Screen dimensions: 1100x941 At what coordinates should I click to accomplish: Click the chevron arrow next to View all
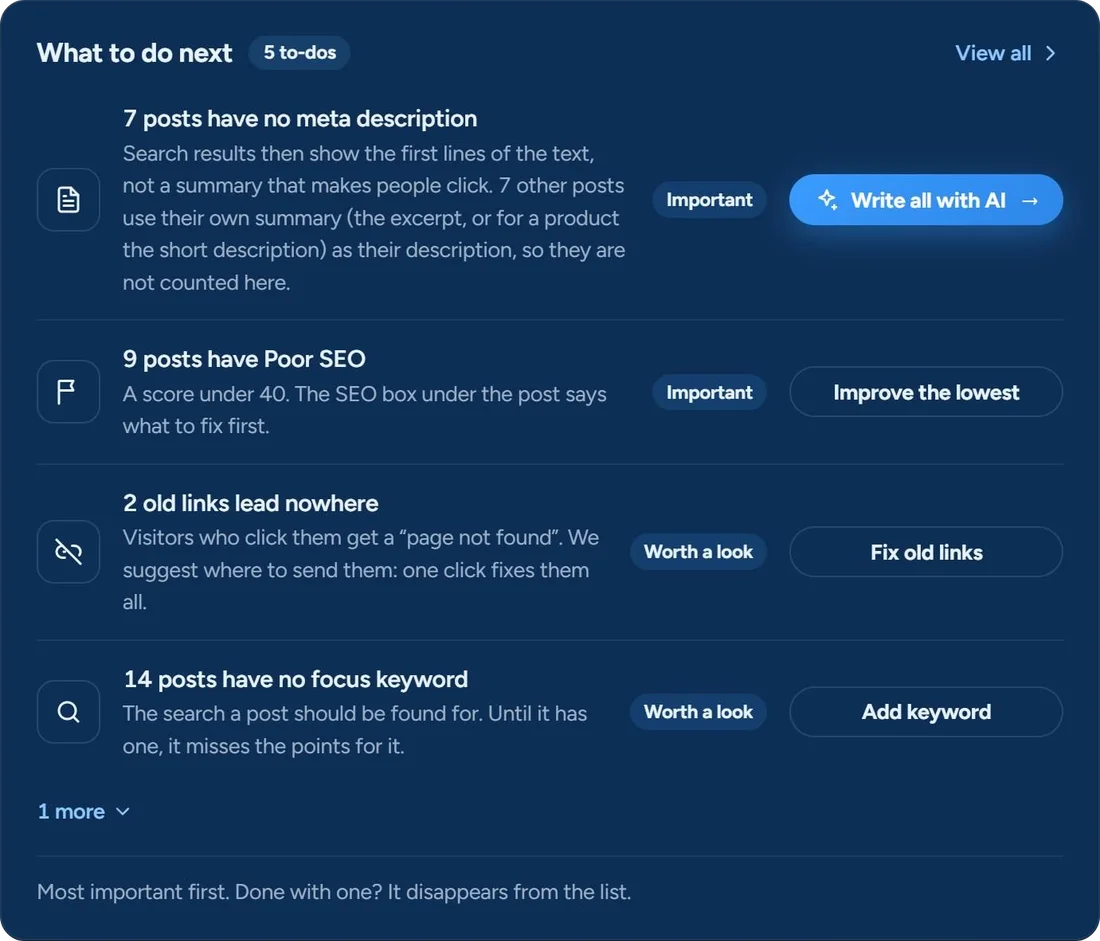tap(1050, 53)
